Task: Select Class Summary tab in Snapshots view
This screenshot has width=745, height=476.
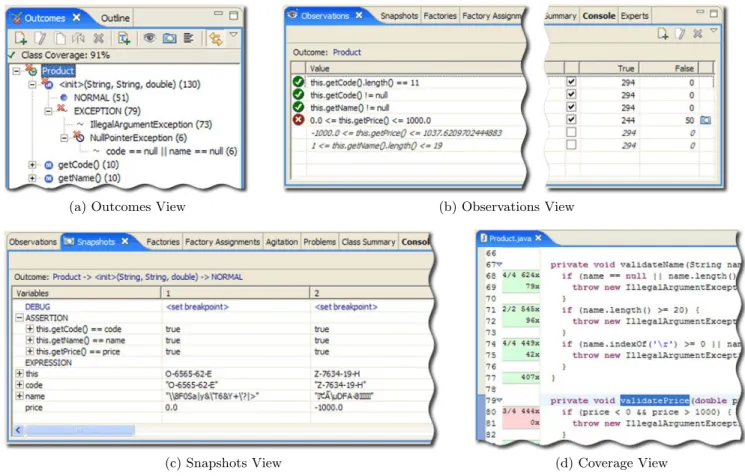Action: pyautogui.click(x=368, y=242)
